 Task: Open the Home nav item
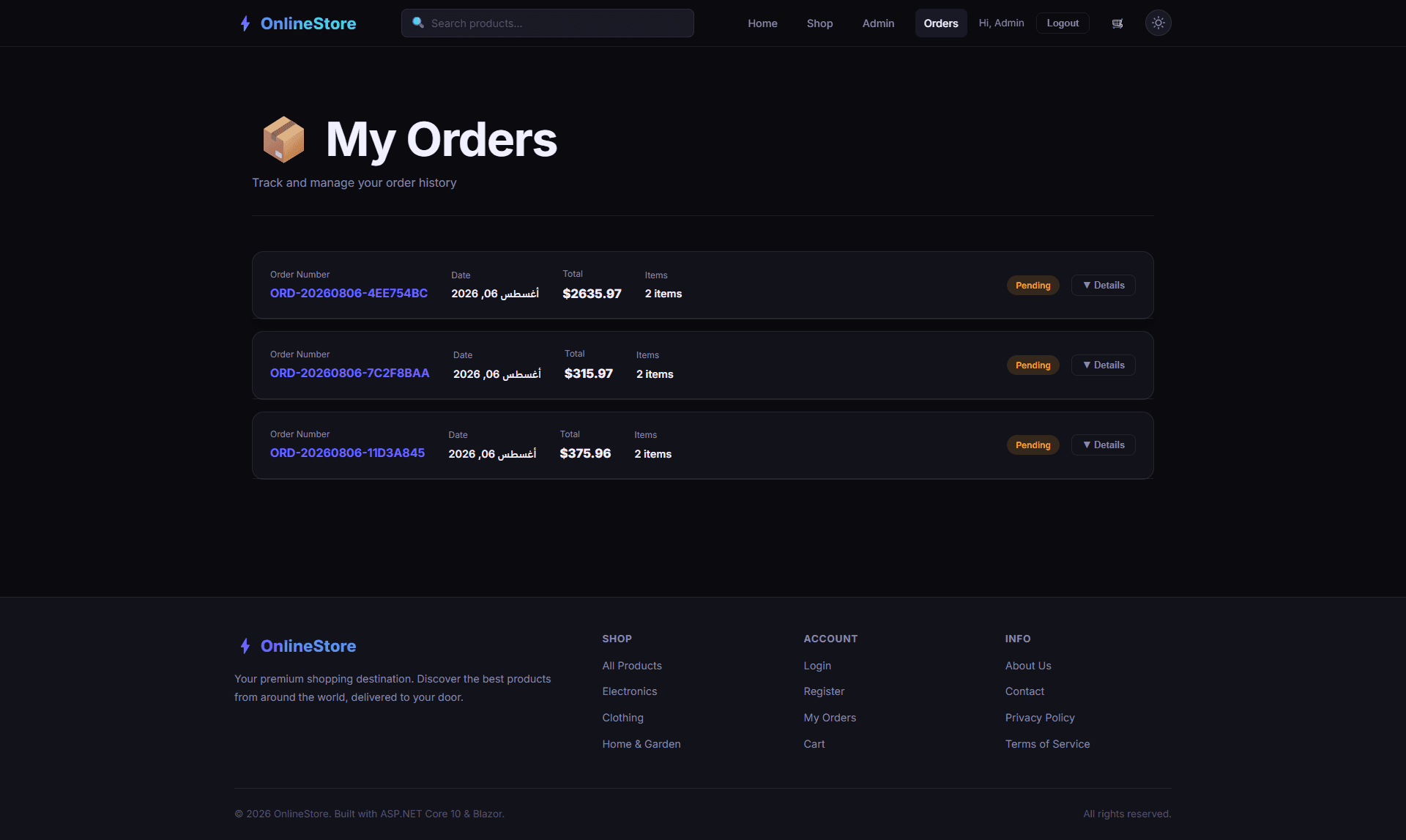(762, 23)
